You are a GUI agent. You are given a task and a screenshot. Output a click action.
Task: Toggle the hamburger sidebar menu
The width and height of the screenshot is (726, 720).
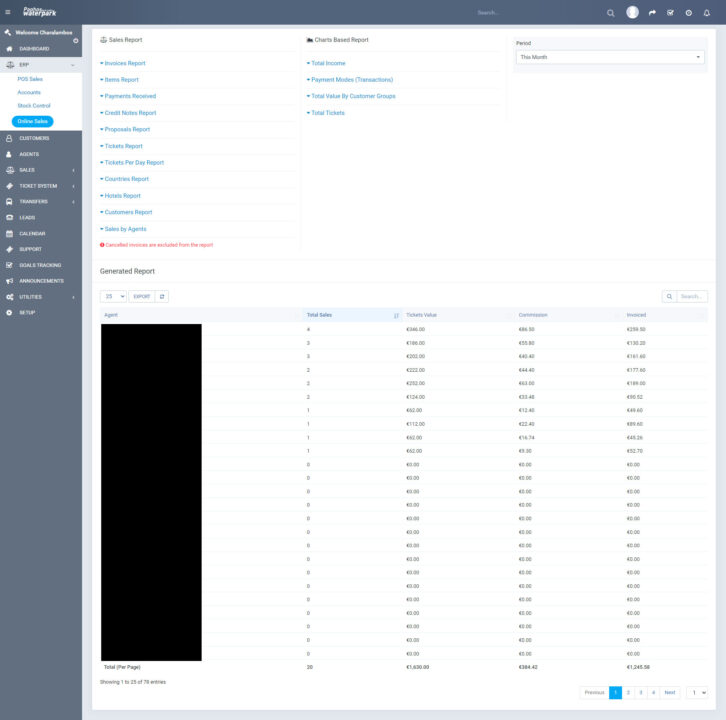click(8, 12)
